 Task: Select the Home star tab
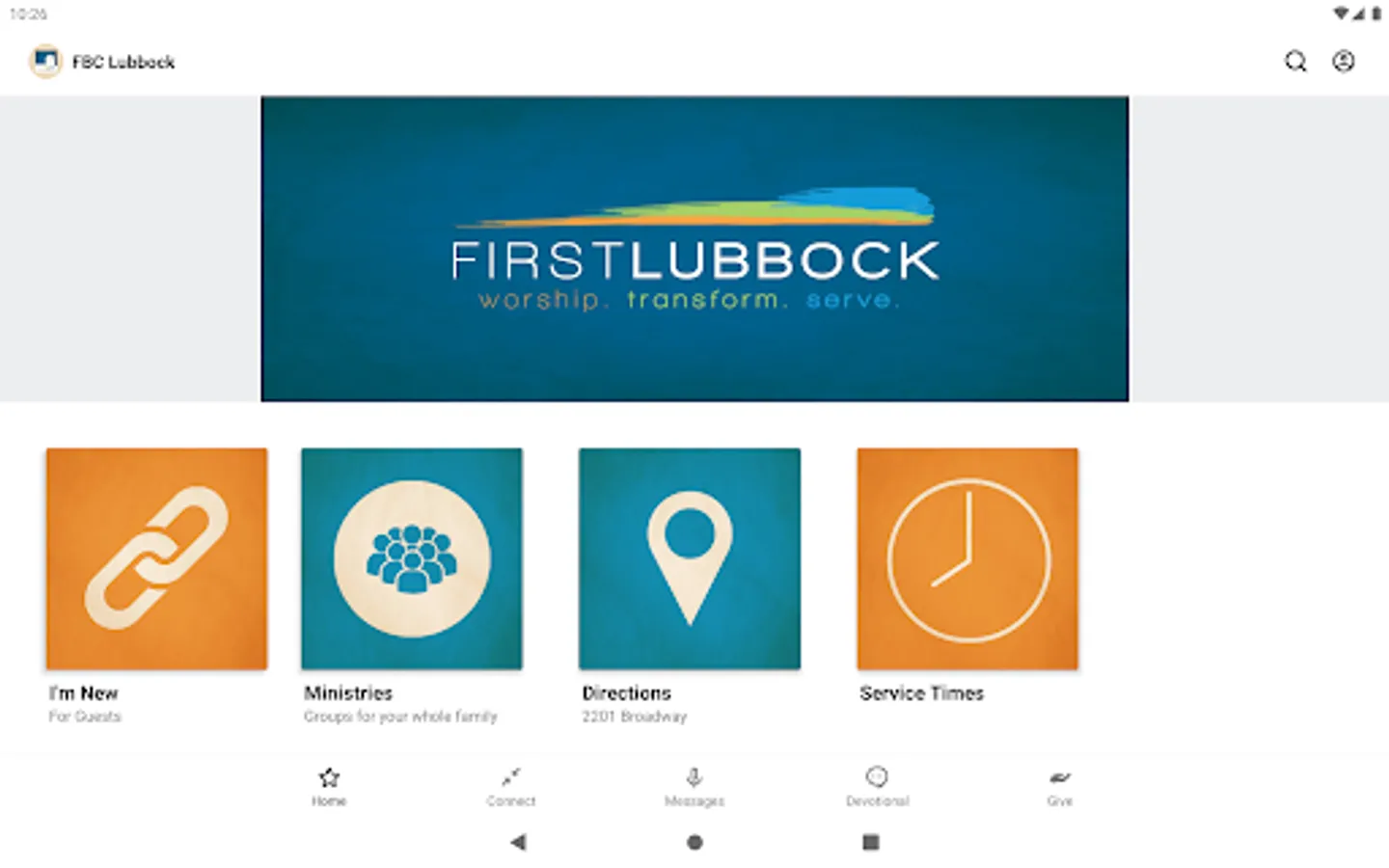click(x=329, y=787)
